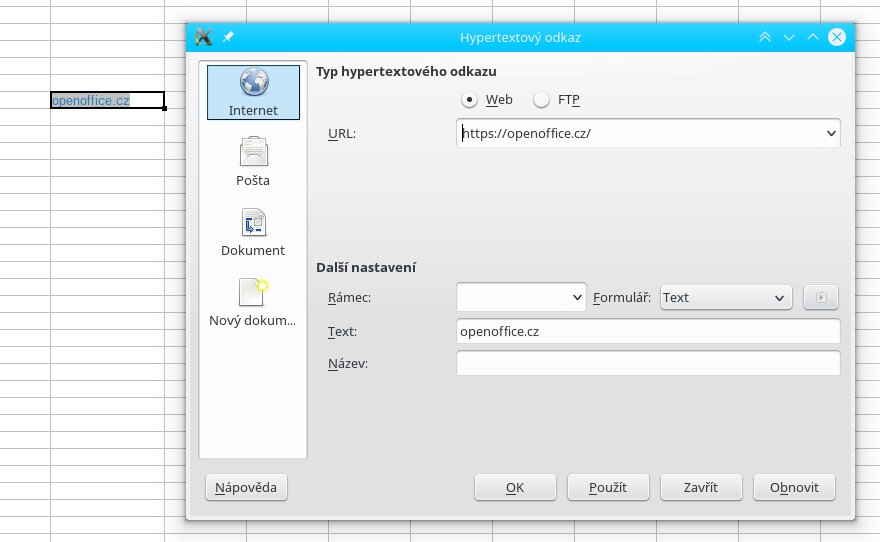Click the keep-above double chevron icon

[x=764, y=37]
